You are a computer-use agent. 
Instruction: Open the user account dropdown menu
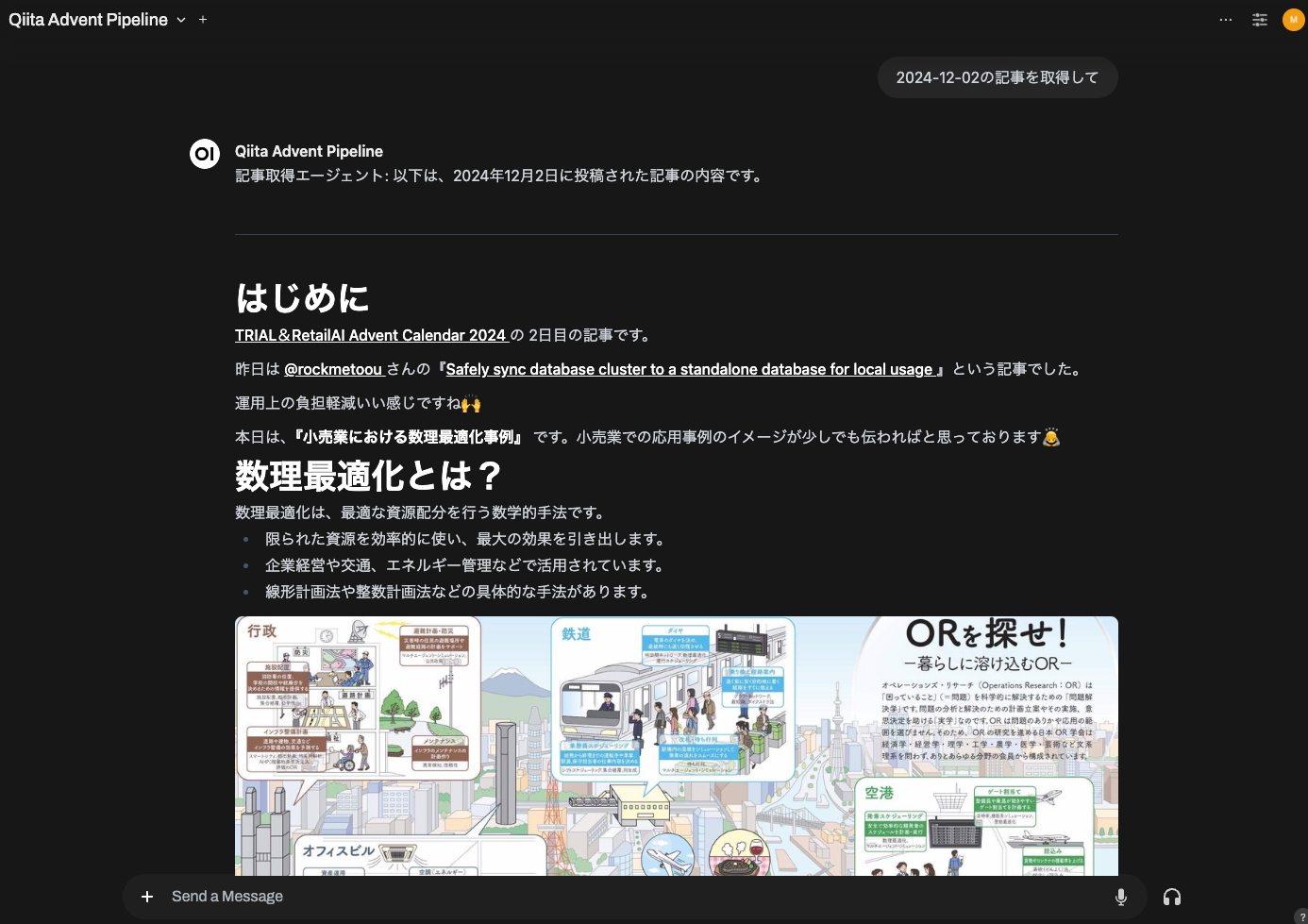[x=1293, y=19]
